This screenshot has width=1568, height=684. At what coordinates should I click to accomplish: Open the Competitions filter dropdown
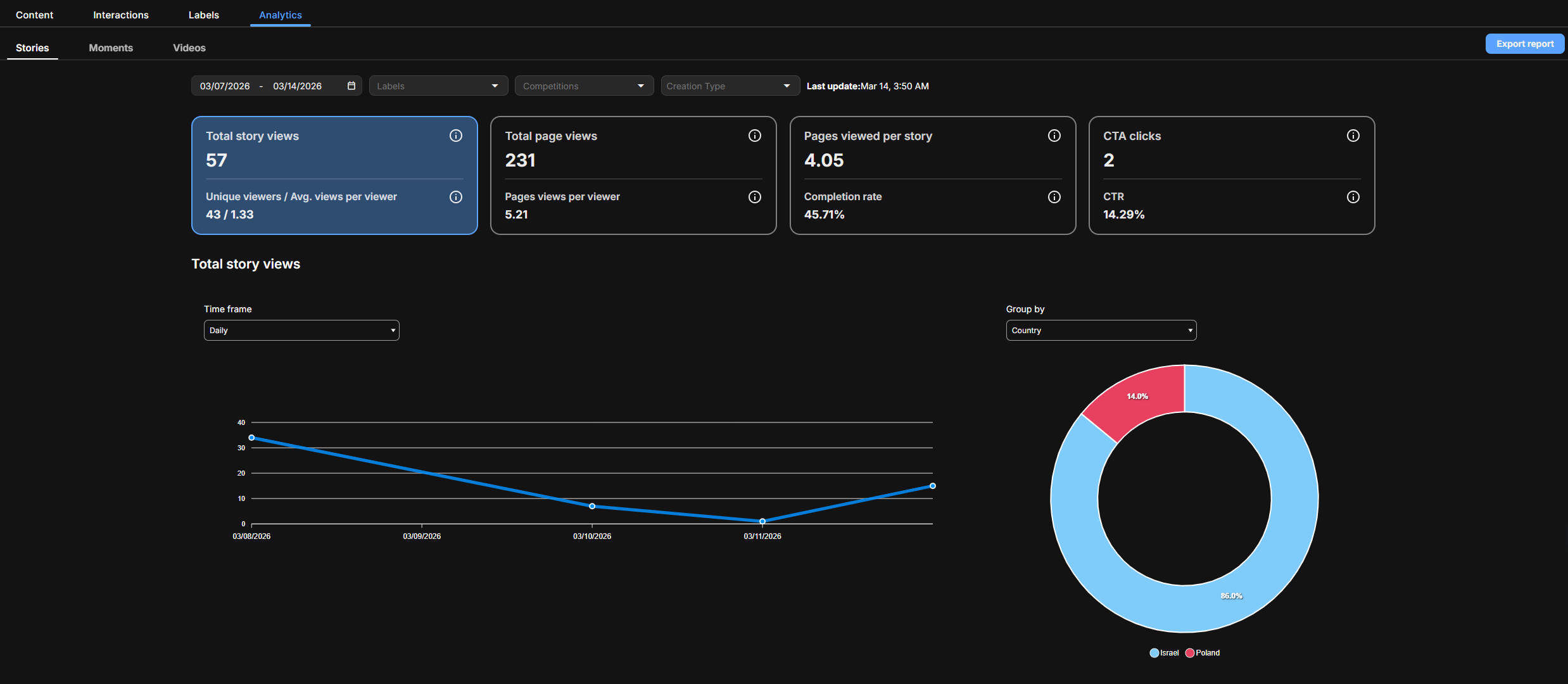tap(584, 86)
